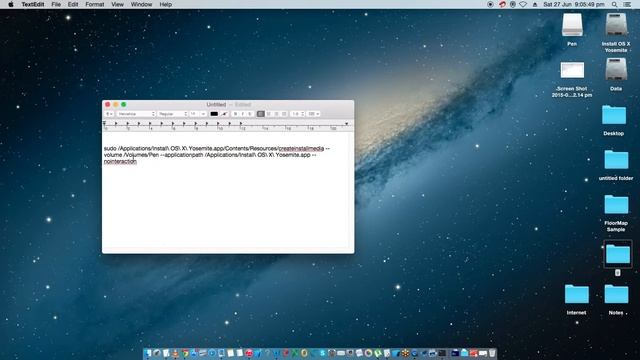This screenshot has height=360, width=640.
Task: Open the Regular typeface dropdown
Action: [x=173, y=114]
